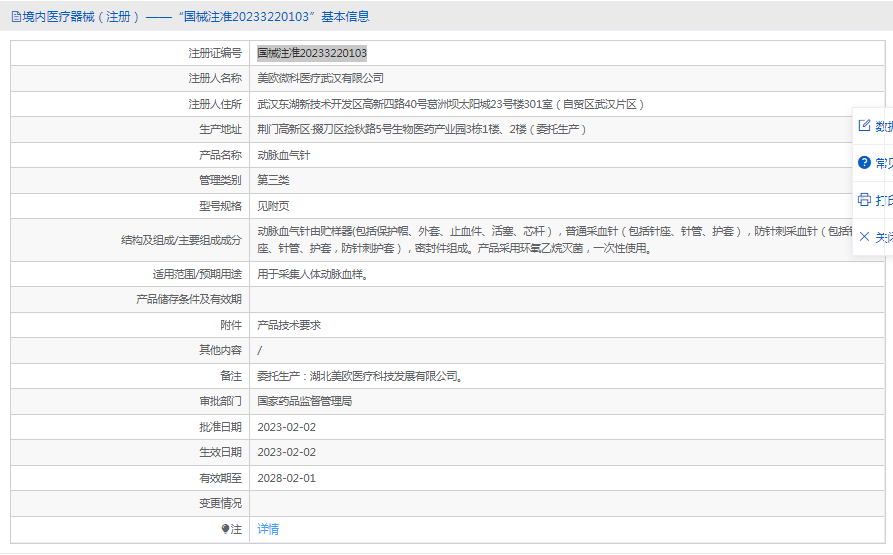Open the 详情 details link
The height and width of the screenshot is (555, 893).
click(x=268, y=529)
